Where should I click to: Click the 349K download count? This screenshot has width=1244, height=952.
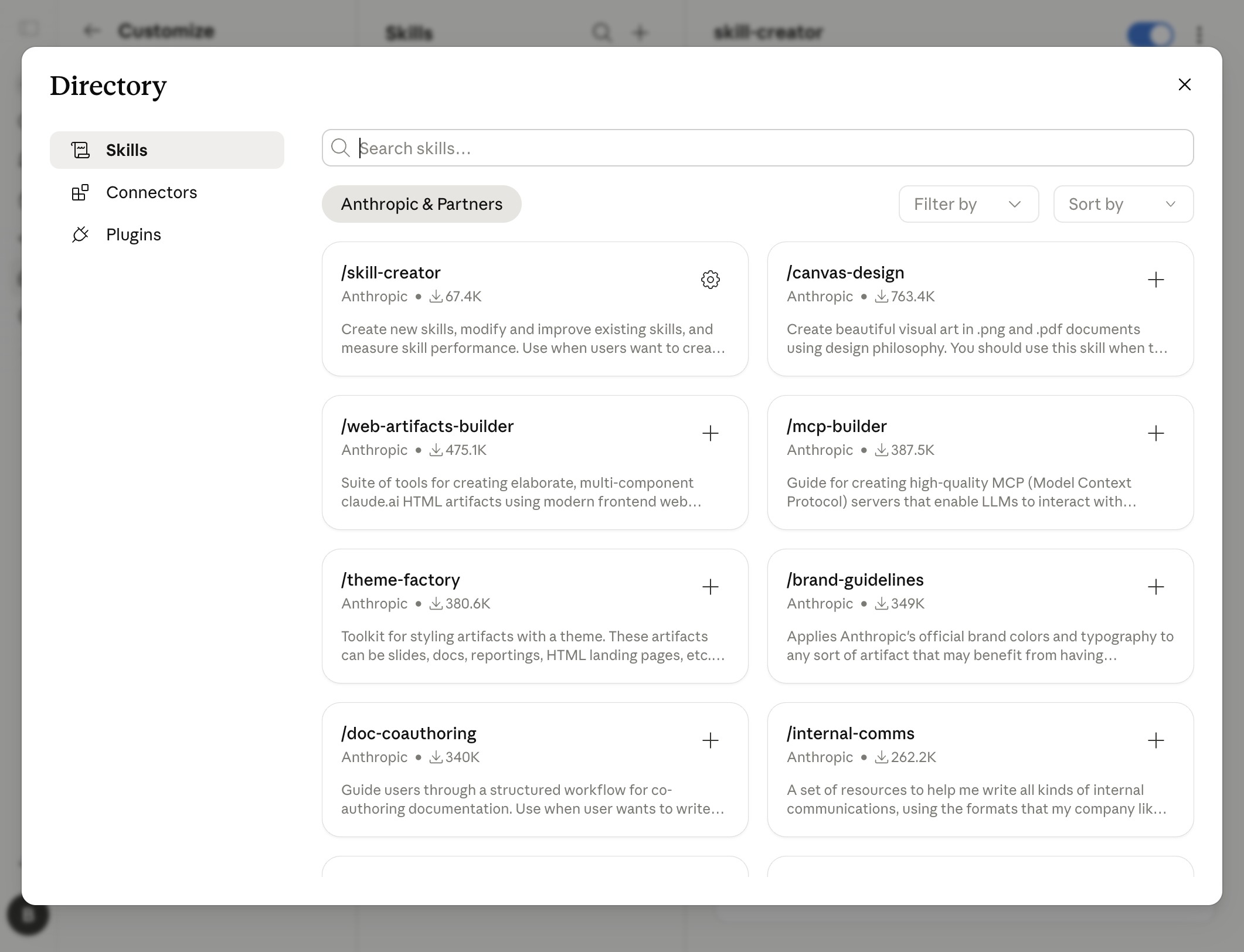coord(907,603)
